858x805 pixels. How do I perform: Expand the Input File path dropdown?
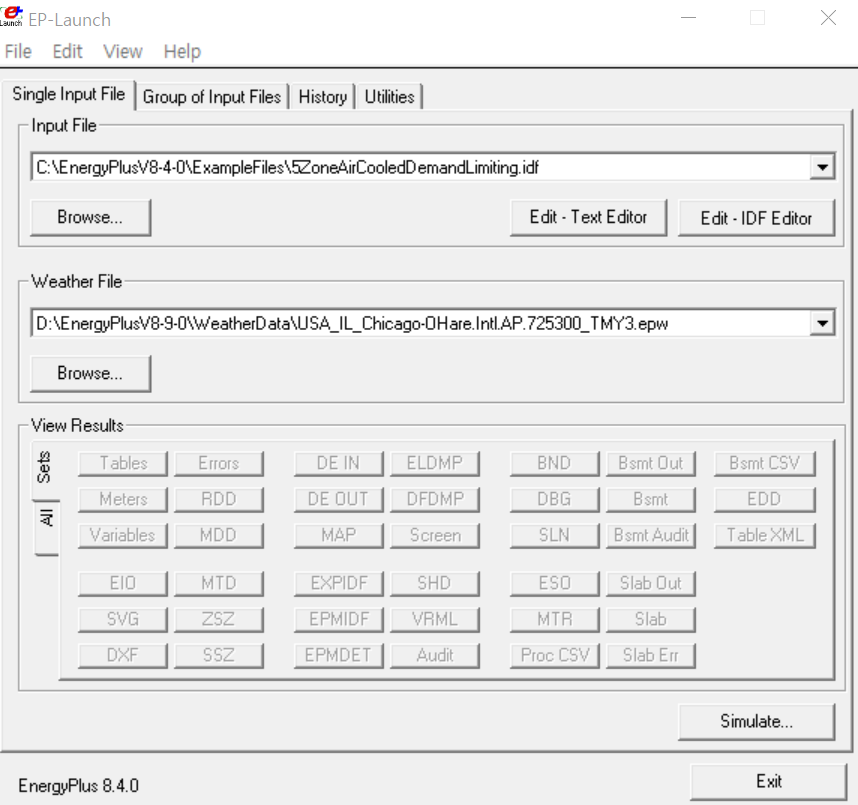click(822, 167)
